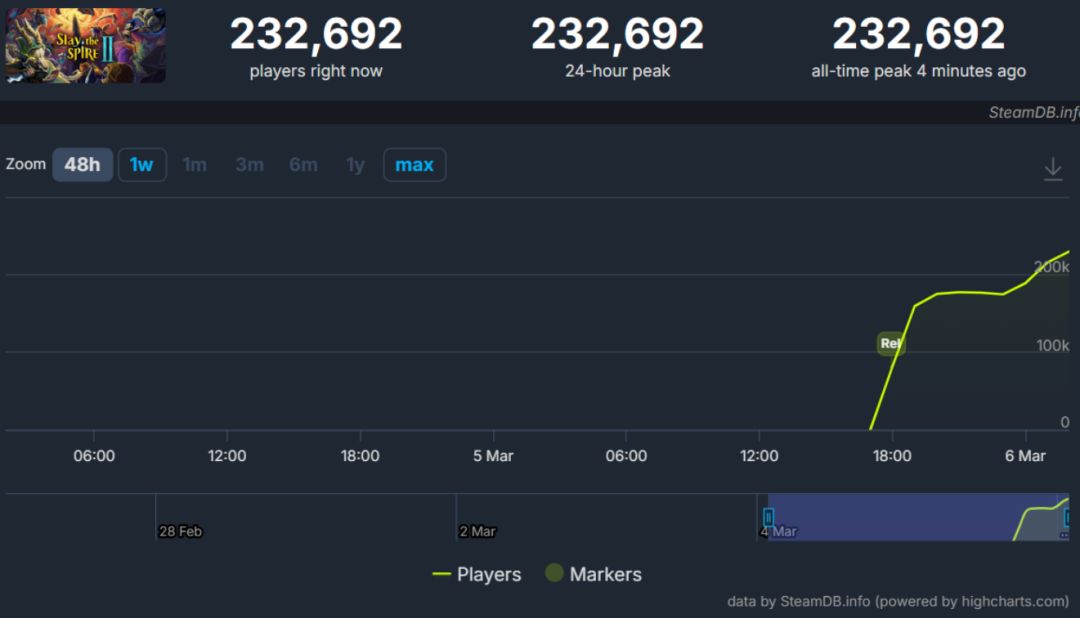Screen dimensions: 1080x618
Task: Click the 2 Mar navigator label
Action: click(477, 531)
